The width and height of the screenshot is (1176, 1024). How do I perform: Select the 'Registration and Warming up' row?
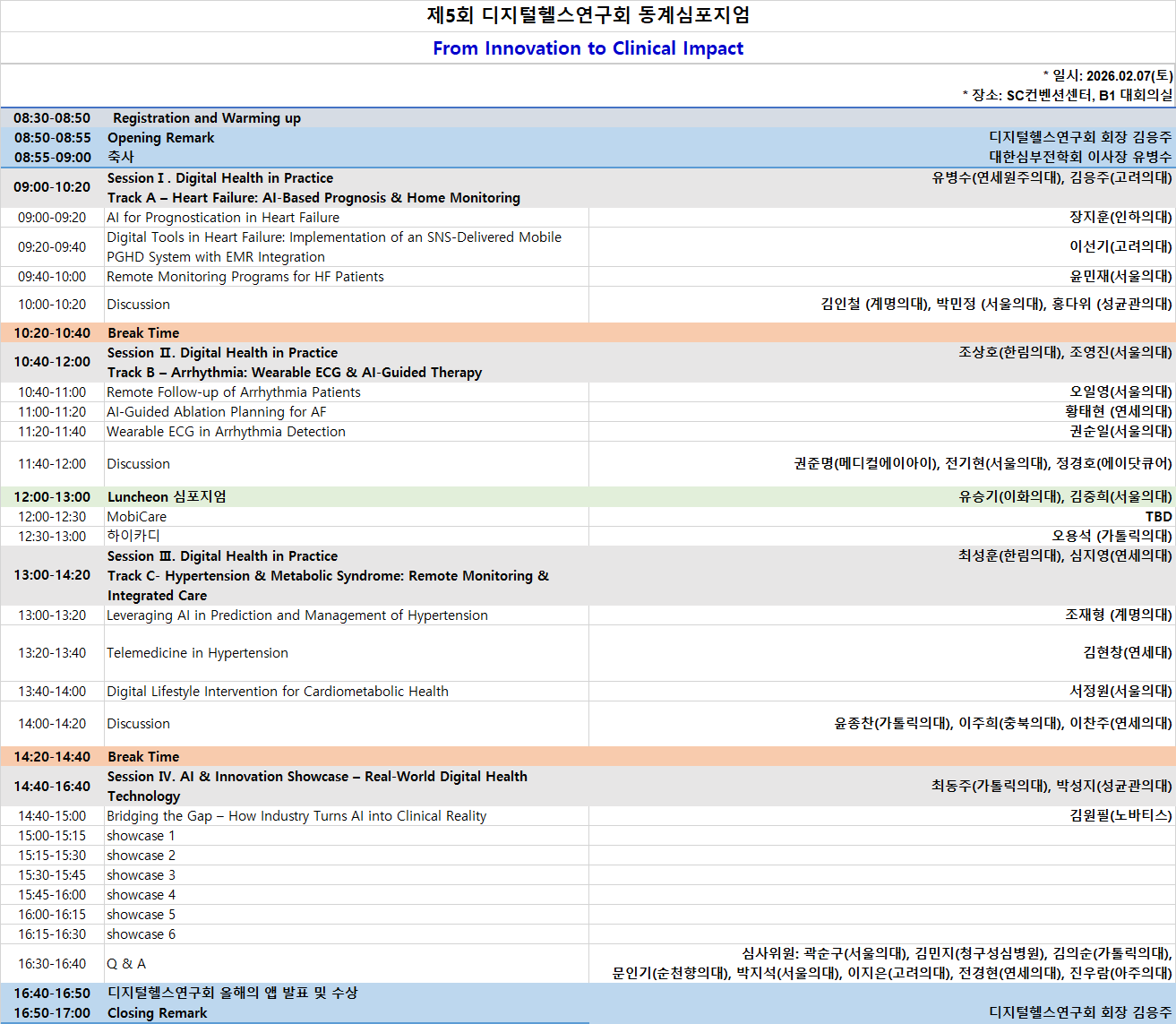pos(206,118)
